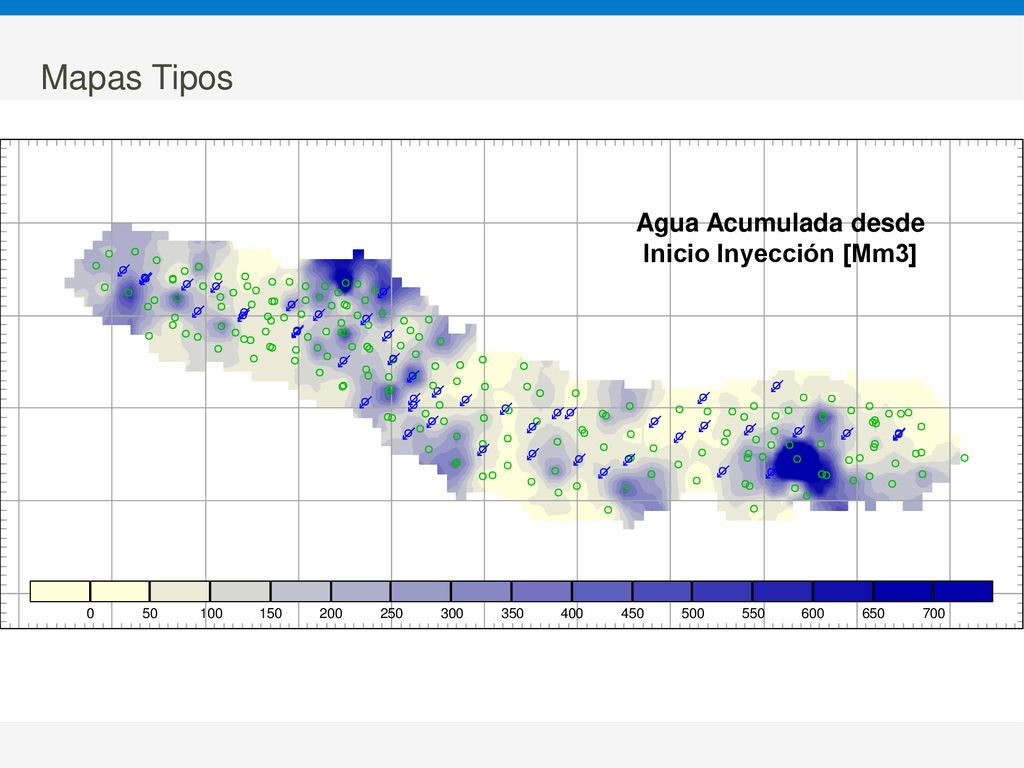The height and width of the screenshot is (768, 1024).
Task: Click the colorbar label "100"
Action: click(211, 613)
